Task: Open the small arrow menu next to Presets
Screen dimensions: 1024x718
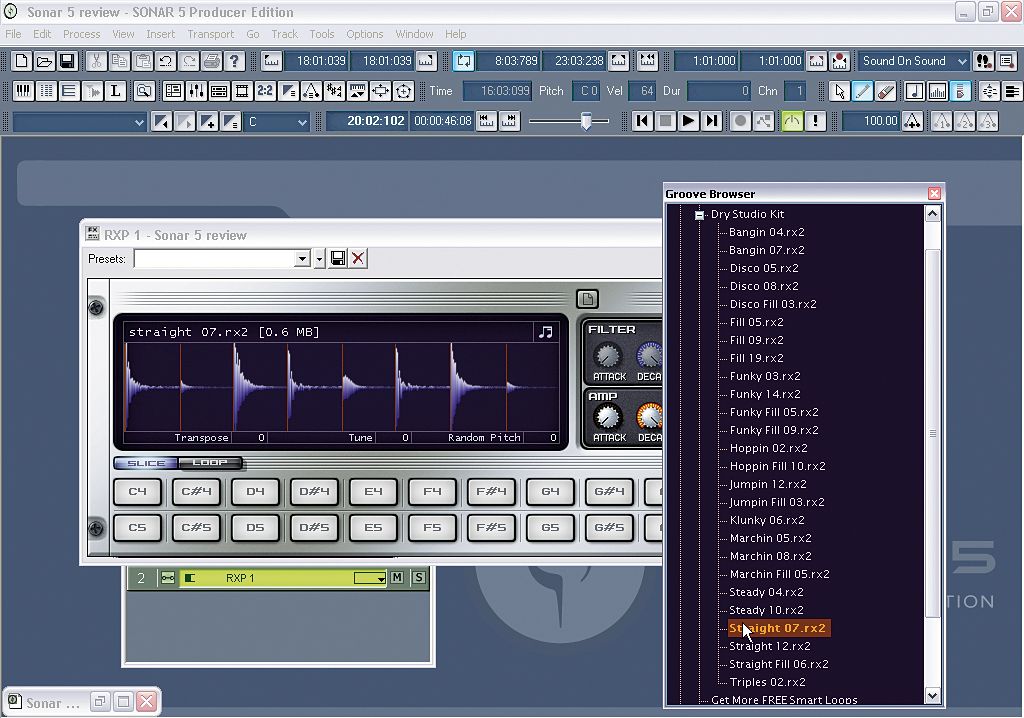Action: coord(319,259)
